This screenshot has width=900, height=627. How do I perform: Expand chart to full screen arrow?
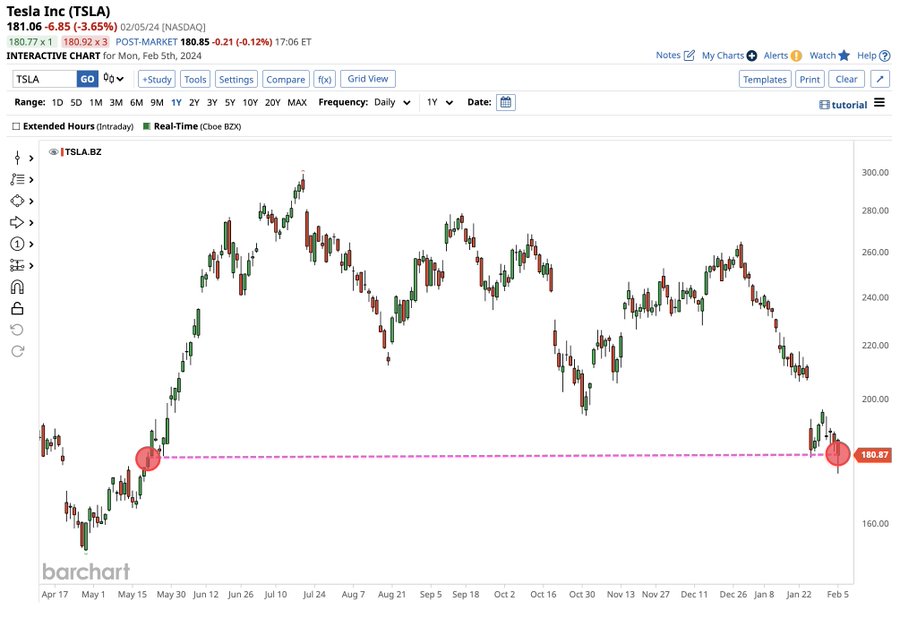880,79
